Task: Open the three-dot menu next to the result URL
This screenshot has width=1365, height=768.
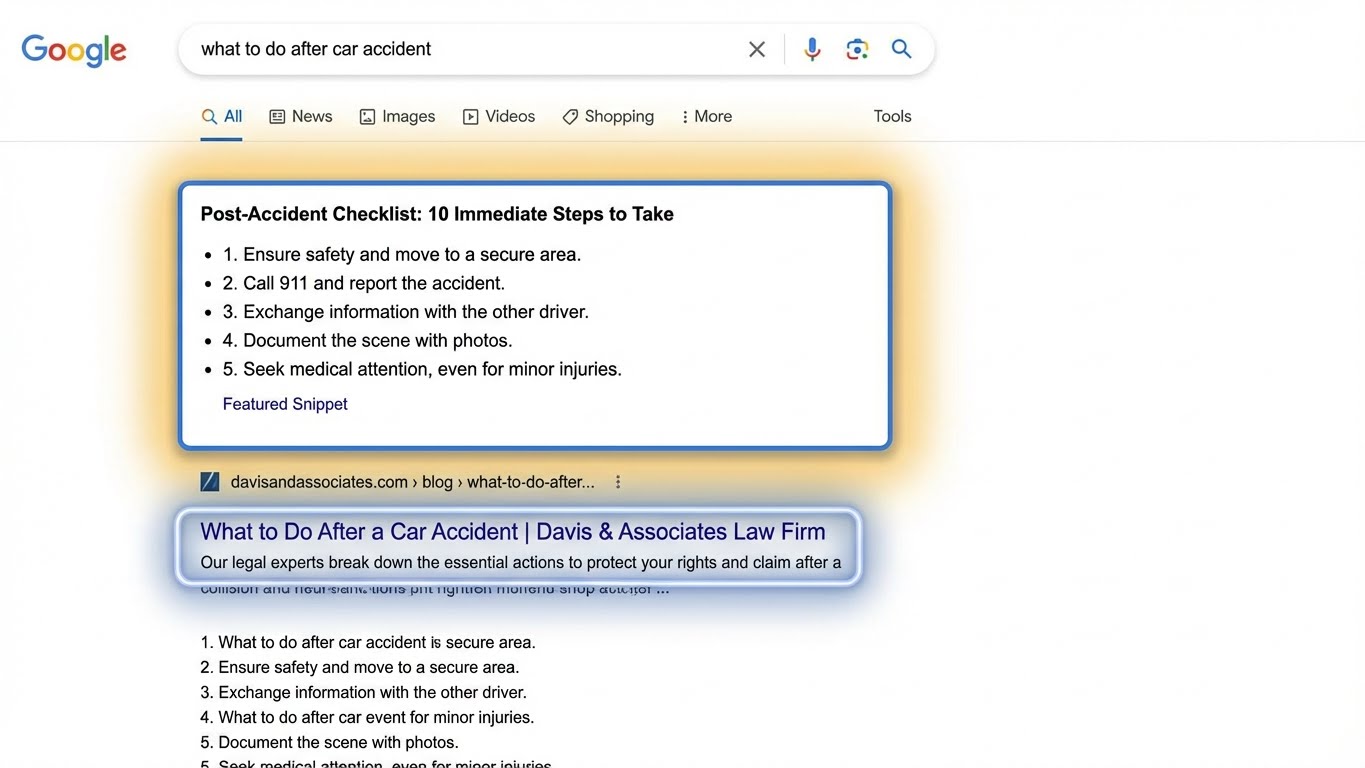Action: tap(618, 481)
